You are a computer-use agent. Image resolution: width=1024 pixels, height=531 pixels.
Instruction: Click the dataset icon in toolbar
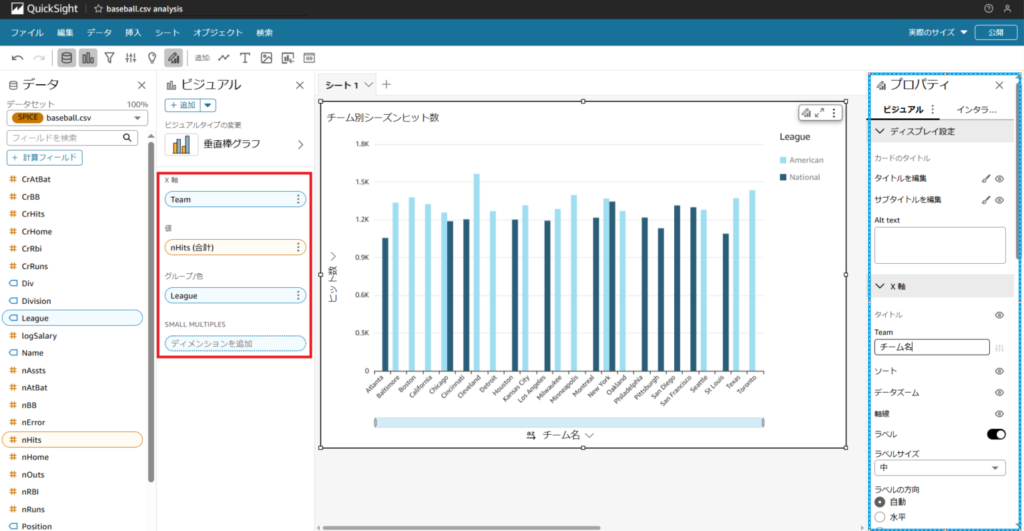[67, 58]
